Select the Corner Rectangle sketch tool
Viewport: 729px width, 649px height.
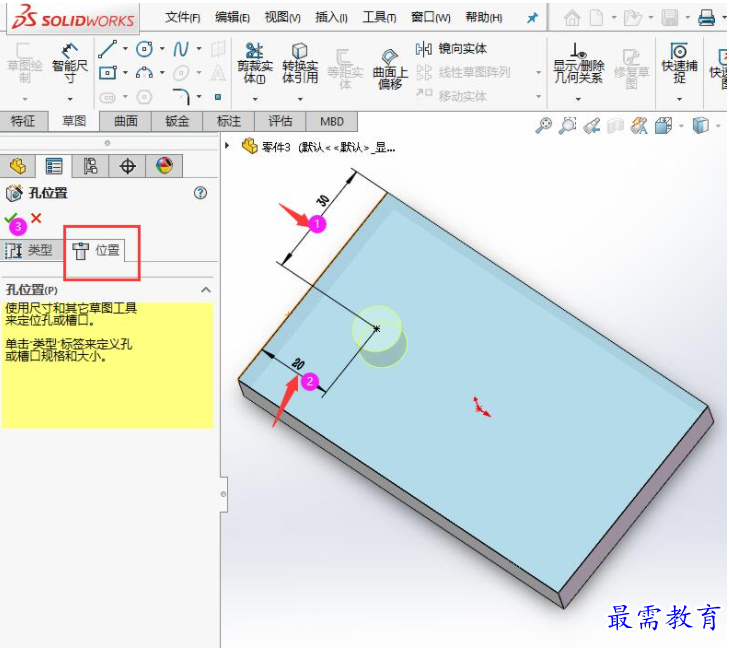point(108,73)
